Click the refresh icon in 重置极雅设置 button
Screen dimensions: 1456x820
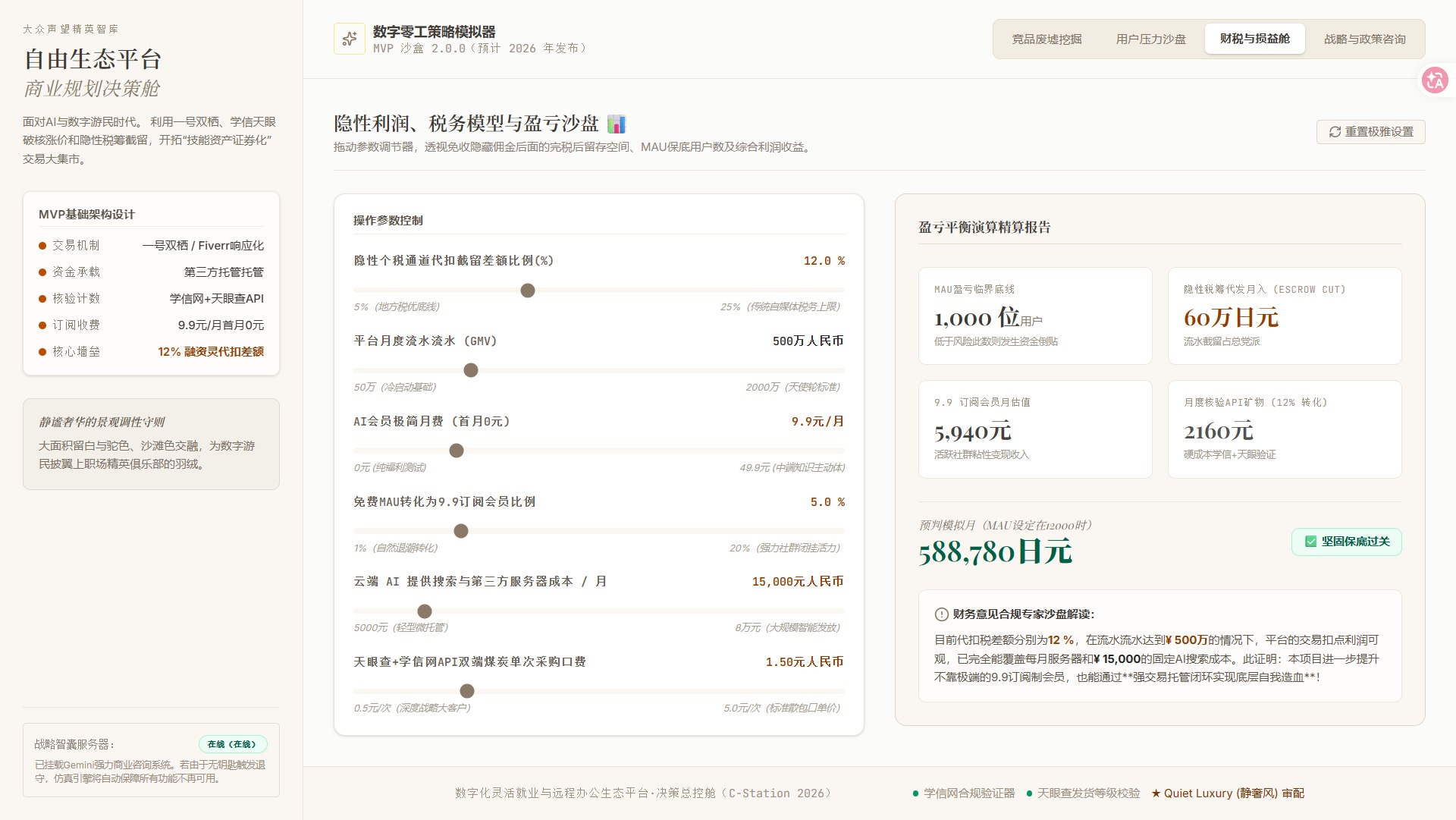click(x=1335, y=132)
